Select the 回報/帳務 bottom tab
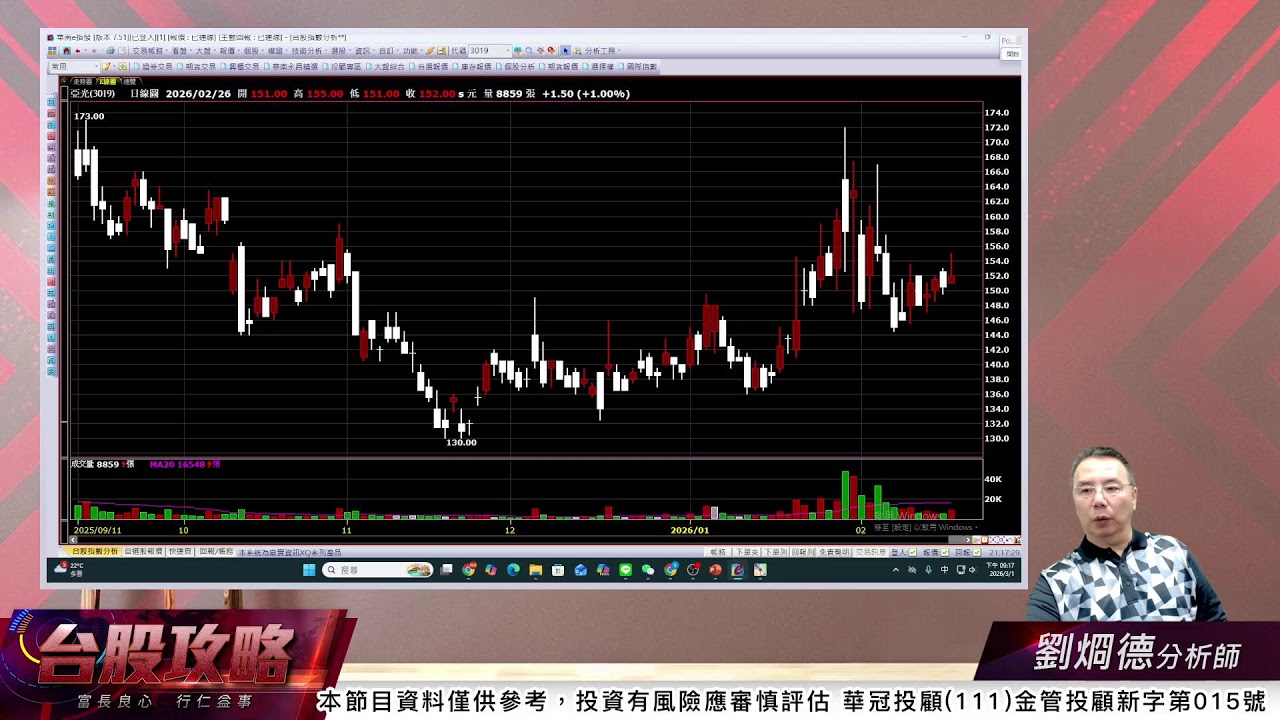The image size is (1280, 720). coord(215,551)
